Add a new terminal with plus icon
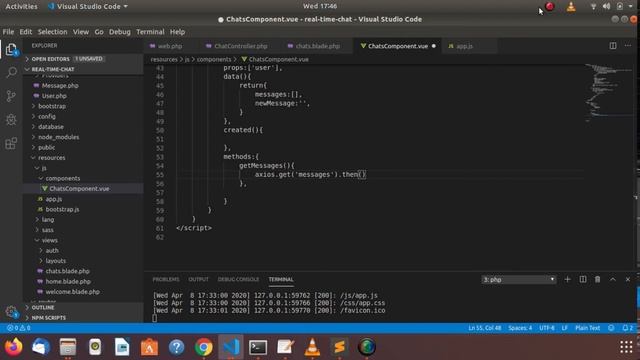 pyautogui.click(x=567, y=279)
